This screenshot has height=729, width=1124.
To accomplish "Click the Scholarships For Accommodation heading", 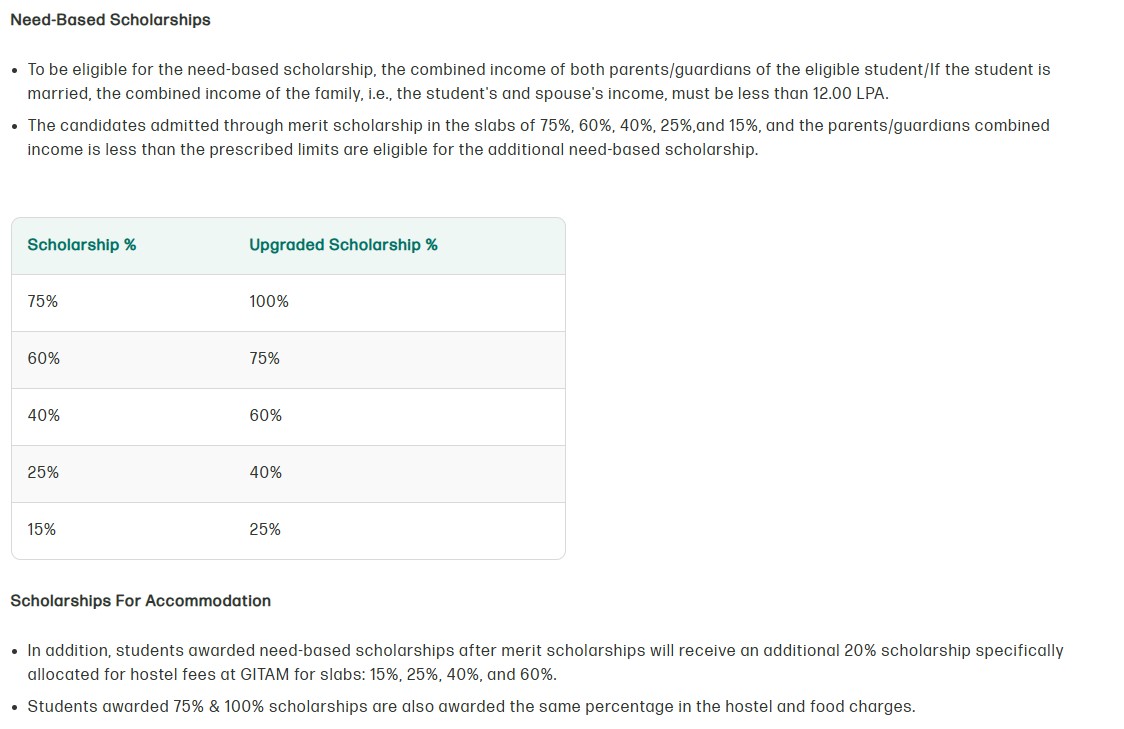I will pos(140,601).
